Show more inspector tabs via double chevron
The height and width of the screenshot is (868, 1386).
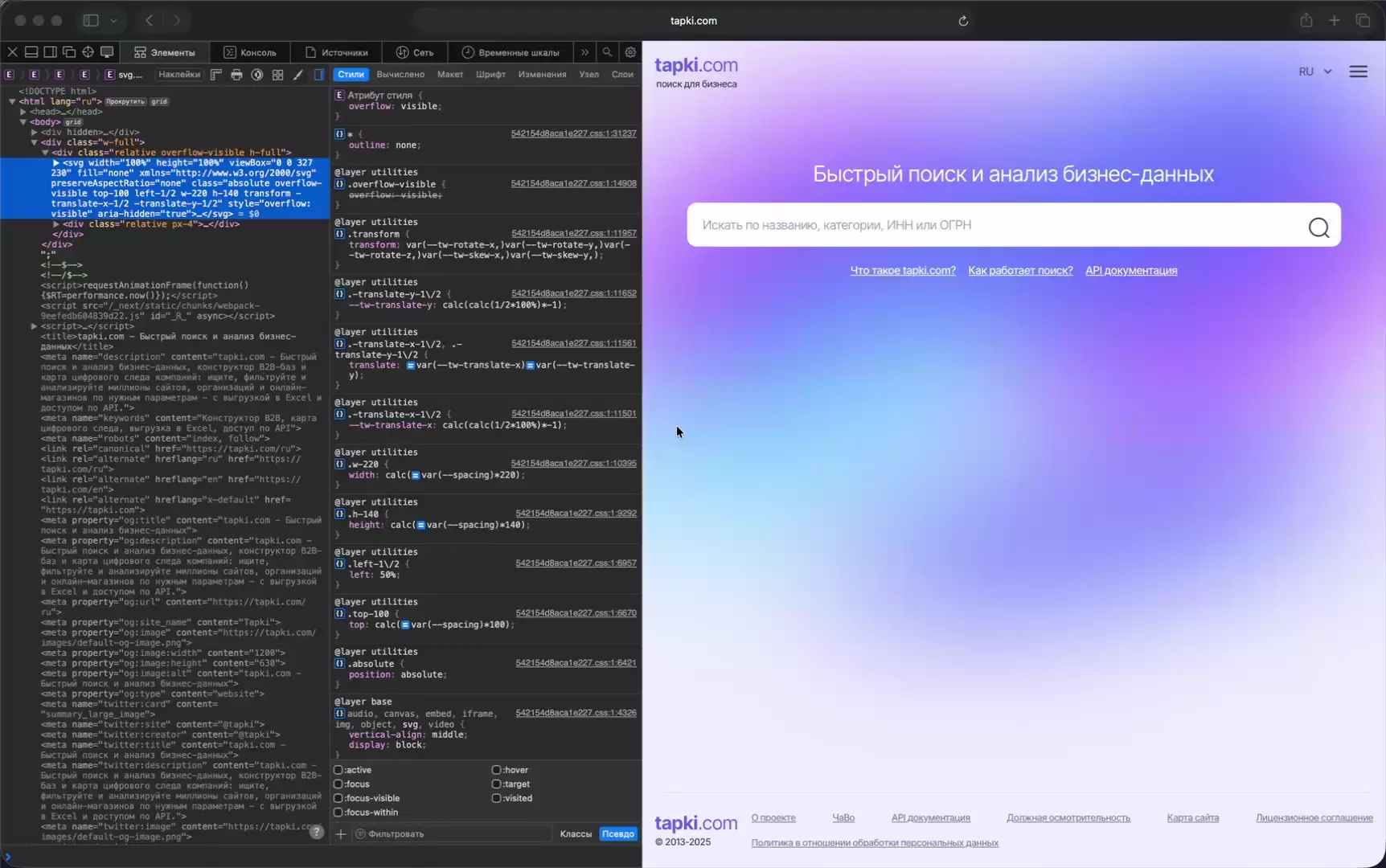click(x=584, y=52)
